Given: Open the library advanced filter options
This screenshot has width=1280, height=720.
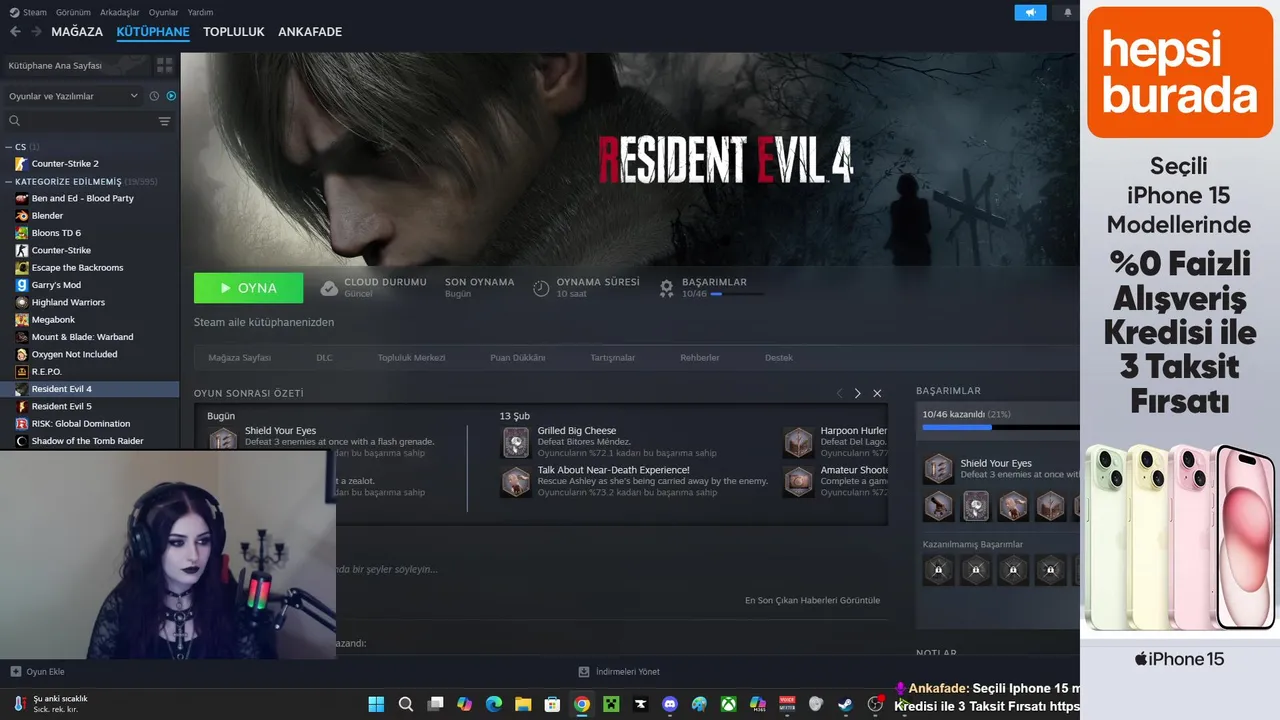Looking at the screenshot, I should point(164,121).
